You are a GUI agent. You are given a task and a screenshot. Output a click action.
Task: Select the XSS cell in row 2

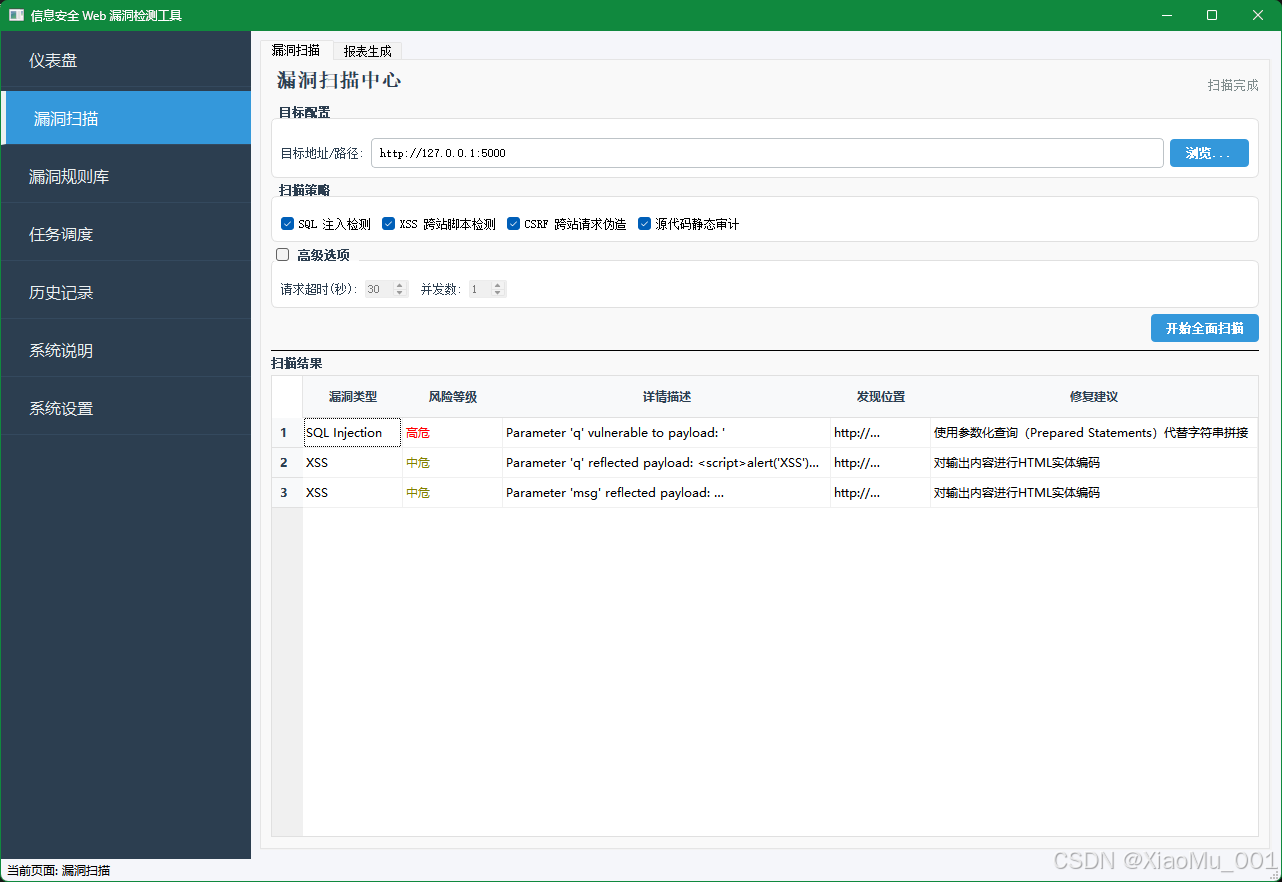[x=352, y=463]
